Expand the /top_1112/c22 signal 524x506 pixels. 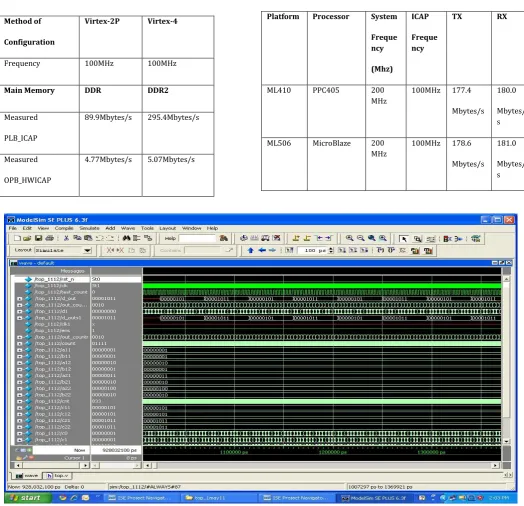[19, 427]
